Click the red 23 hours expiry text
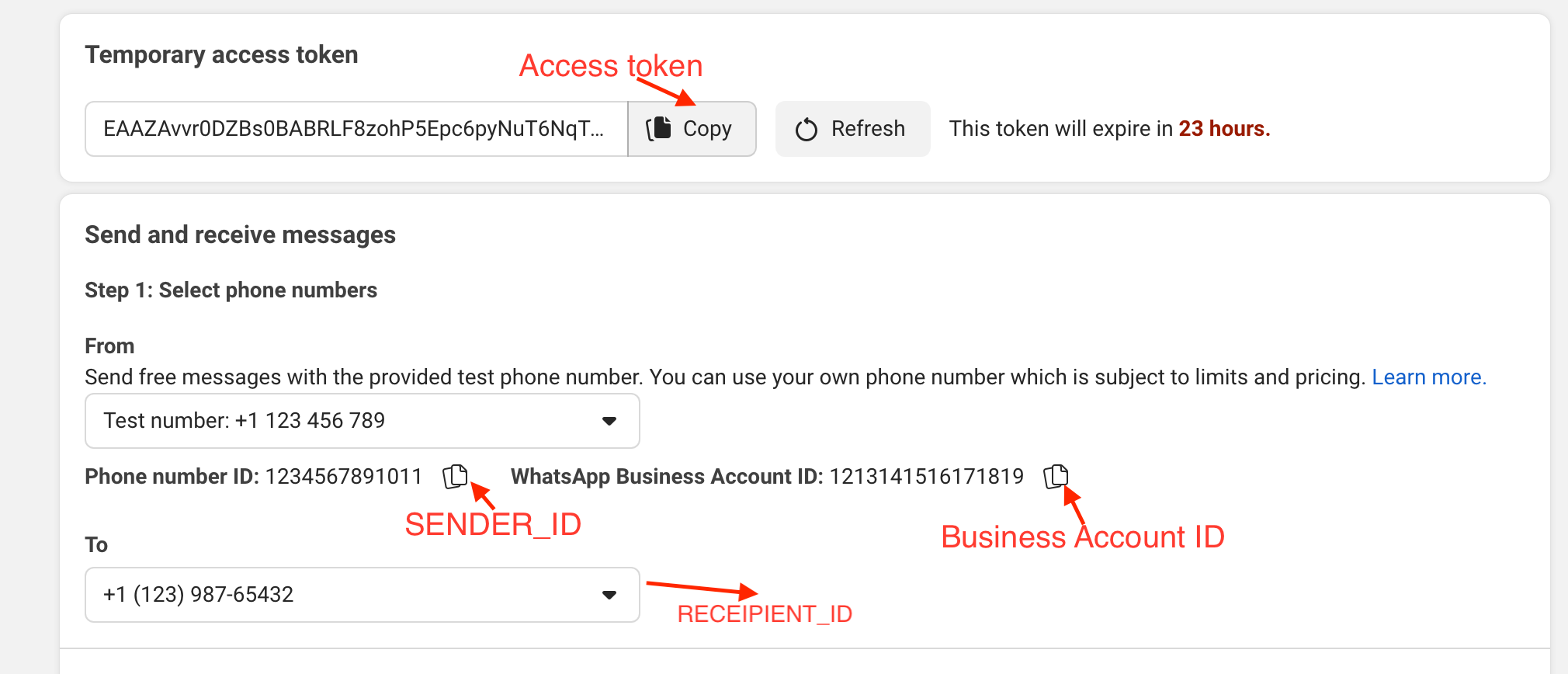Viewport: 1568px width, 674px height. (1224, 129)
